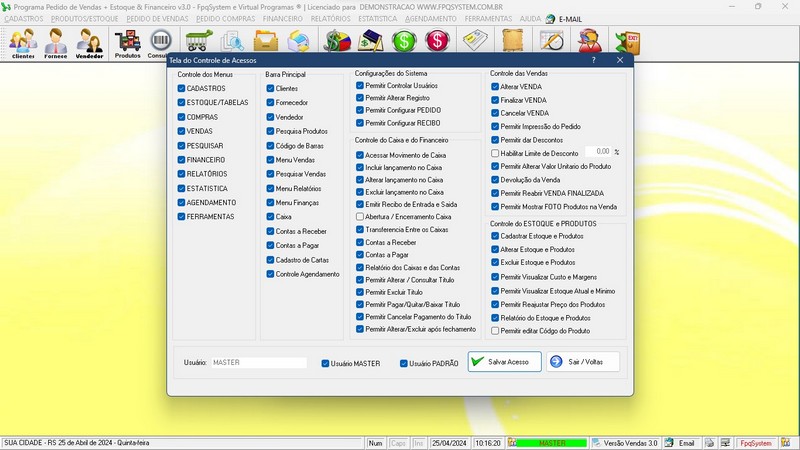Toggle the ESTOQUE/TABELAS checkbox
The height and width of the screenshot is (450, 800).
(x=181, y=103)
